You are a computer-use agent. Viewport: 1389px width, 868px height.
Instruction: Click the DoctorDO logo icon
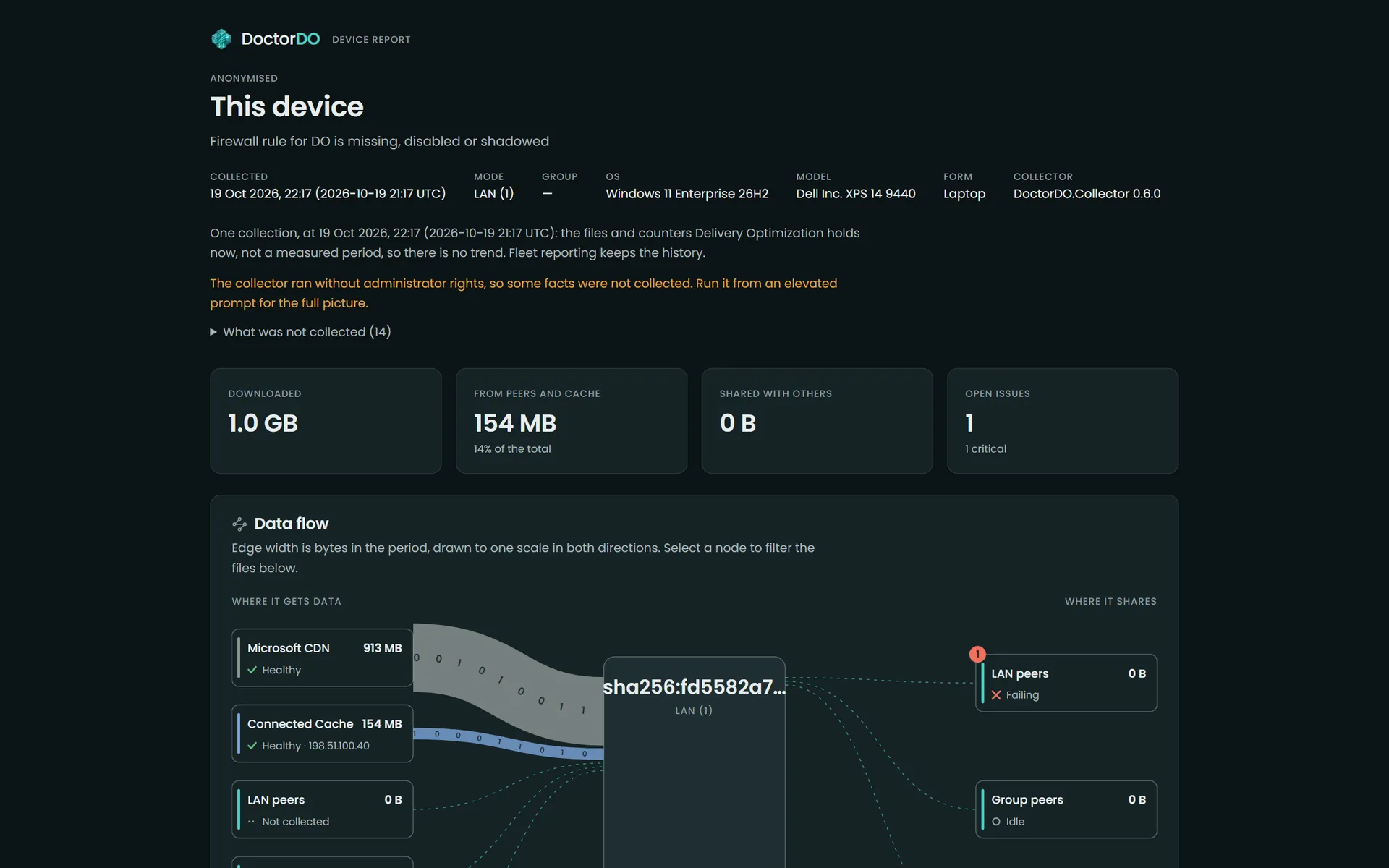point(221,39)
